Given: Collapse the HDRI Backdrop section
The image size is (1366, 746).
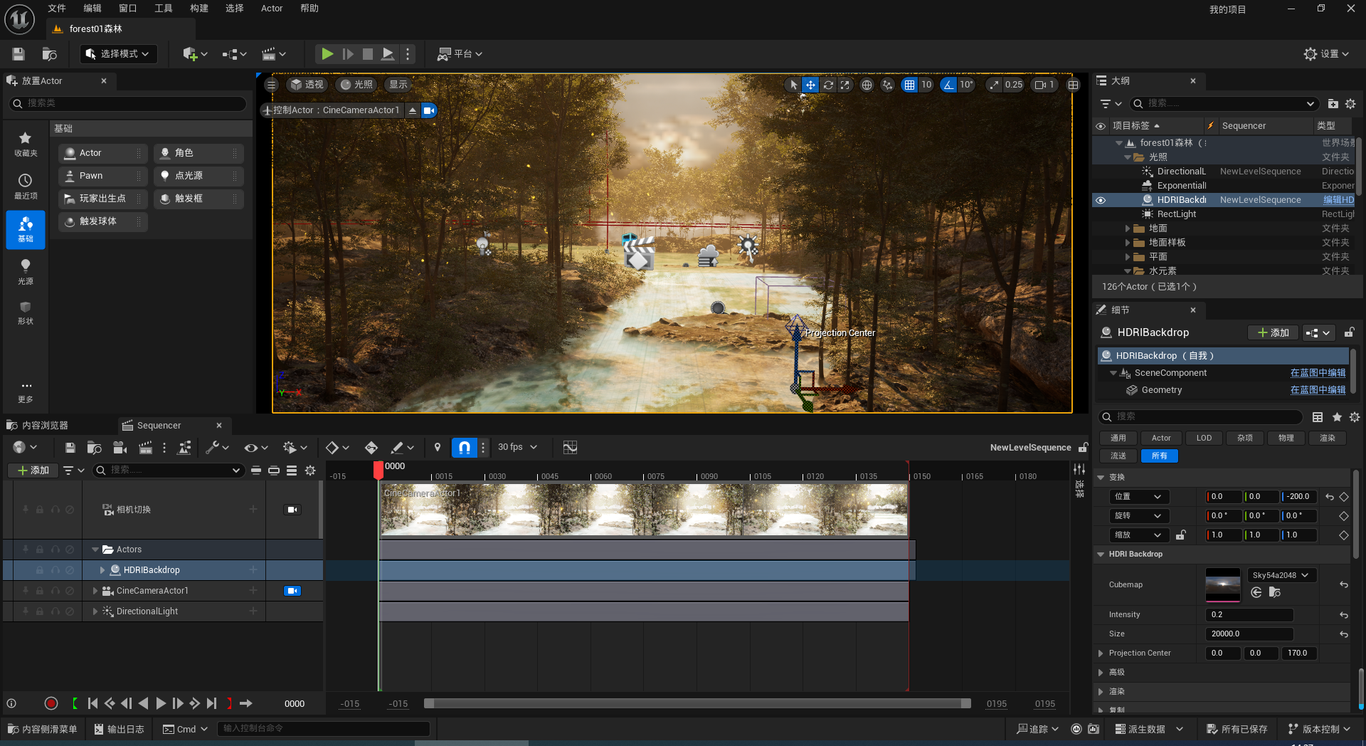Looking at the screenshot, I should [1101, 554].
